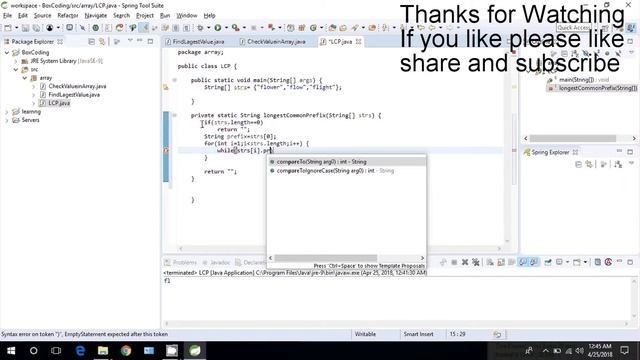
Task: Switch to CheckValueinArray.java editor tab
Action: pyautogui.click(x=273, y=42)
